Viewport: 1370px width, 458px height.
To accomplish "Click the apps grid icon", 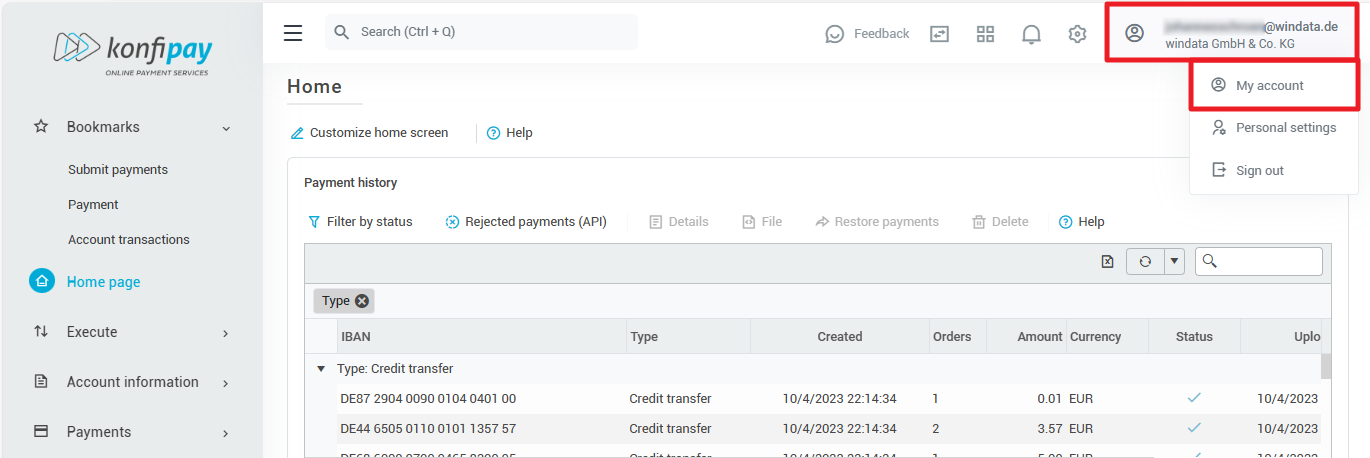I will point(985,34).
